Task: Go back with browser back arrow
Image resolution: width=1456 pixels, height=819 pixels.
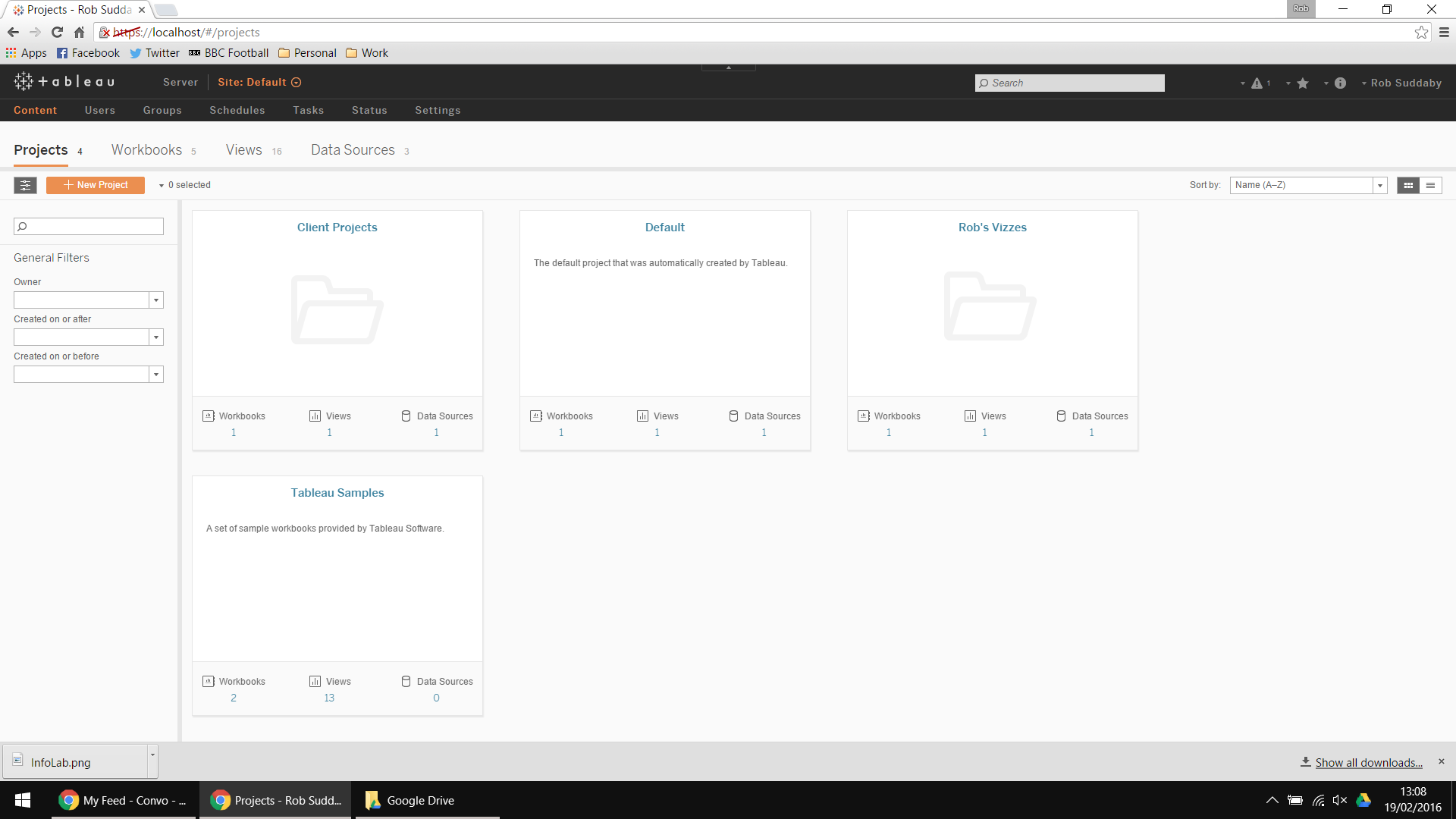Action: (13, 32)
